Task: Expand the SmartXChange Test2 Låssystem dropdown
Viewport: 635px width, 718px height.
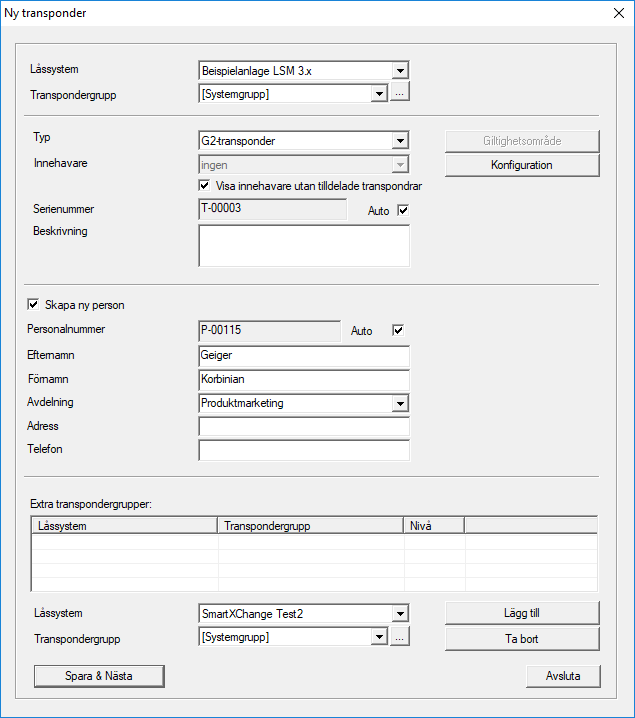Action: [400, 614]
